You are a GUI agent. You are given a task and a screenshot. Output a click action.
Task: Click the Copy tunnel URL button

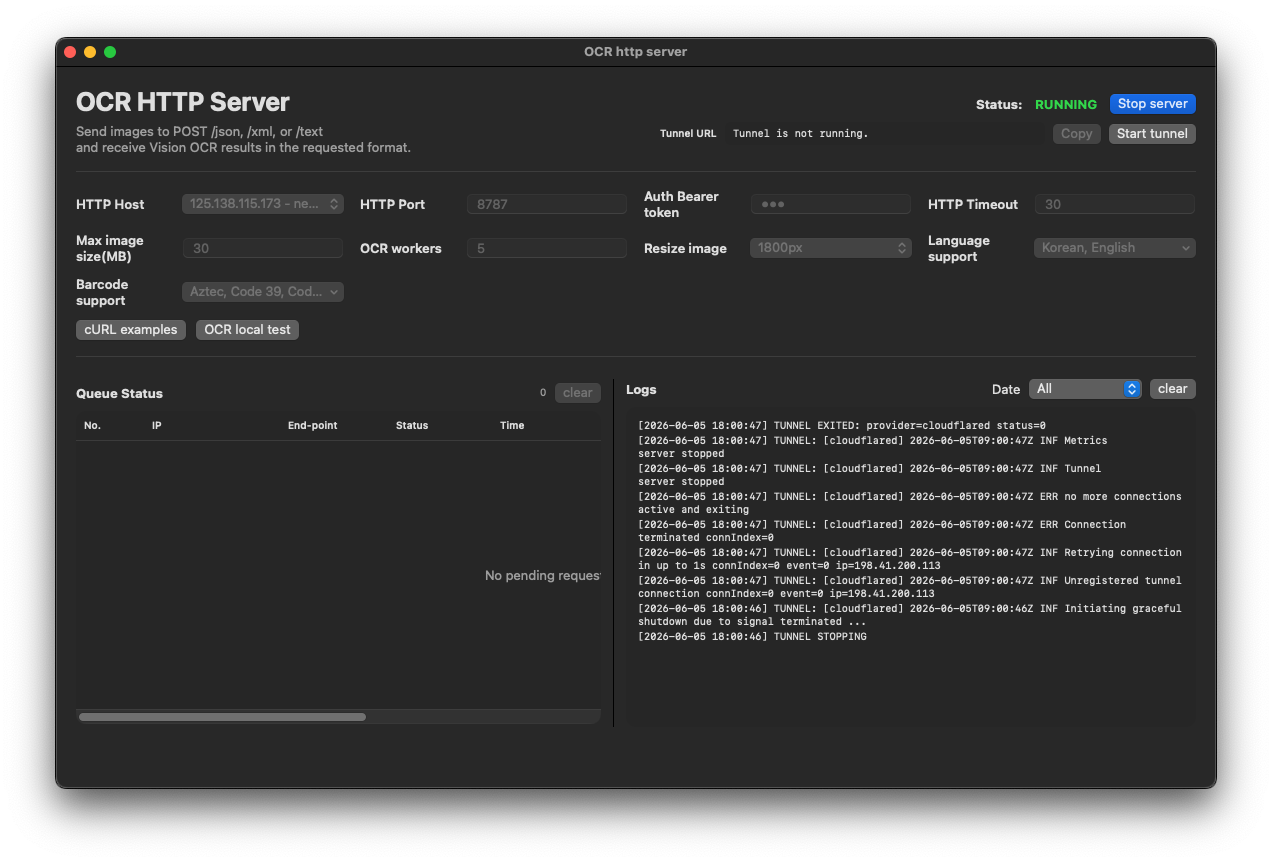point(1076,133)
